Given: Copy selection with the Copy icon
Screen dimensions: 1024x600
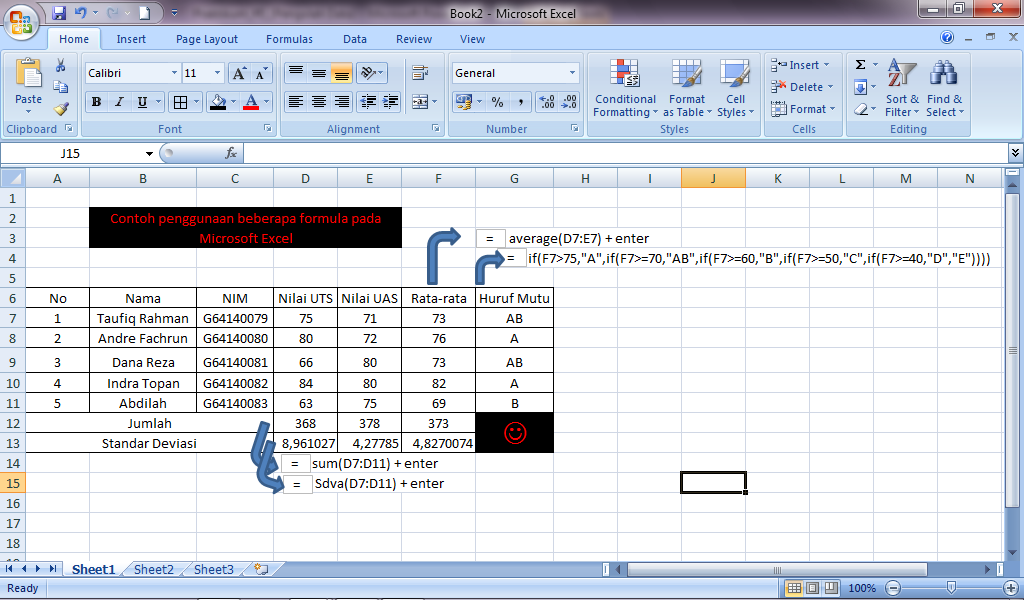Looking at the screenshot, I should [x=61, y=87].
